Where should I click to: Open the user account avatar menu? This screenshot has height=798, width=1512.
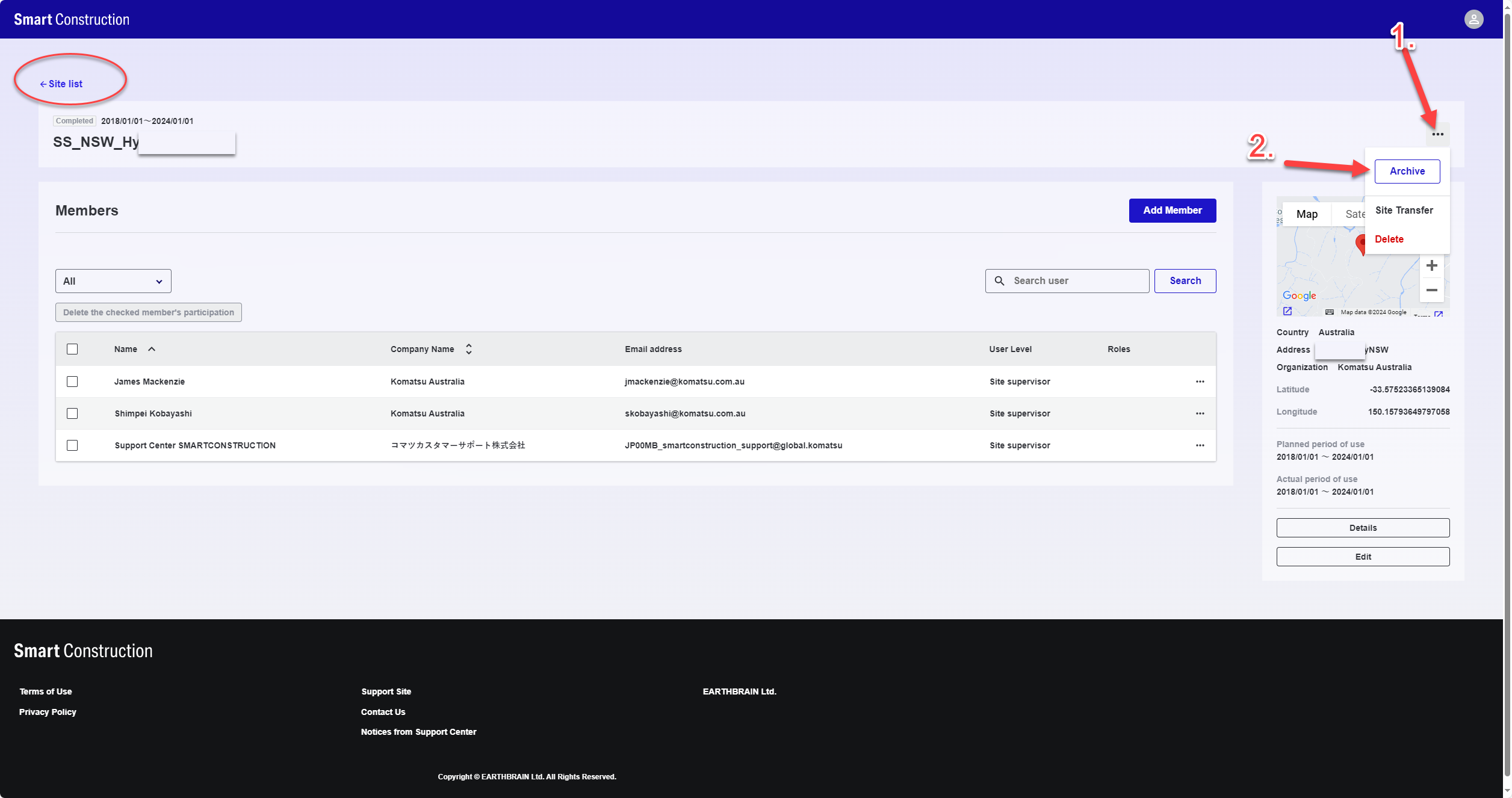point(1473,19)
